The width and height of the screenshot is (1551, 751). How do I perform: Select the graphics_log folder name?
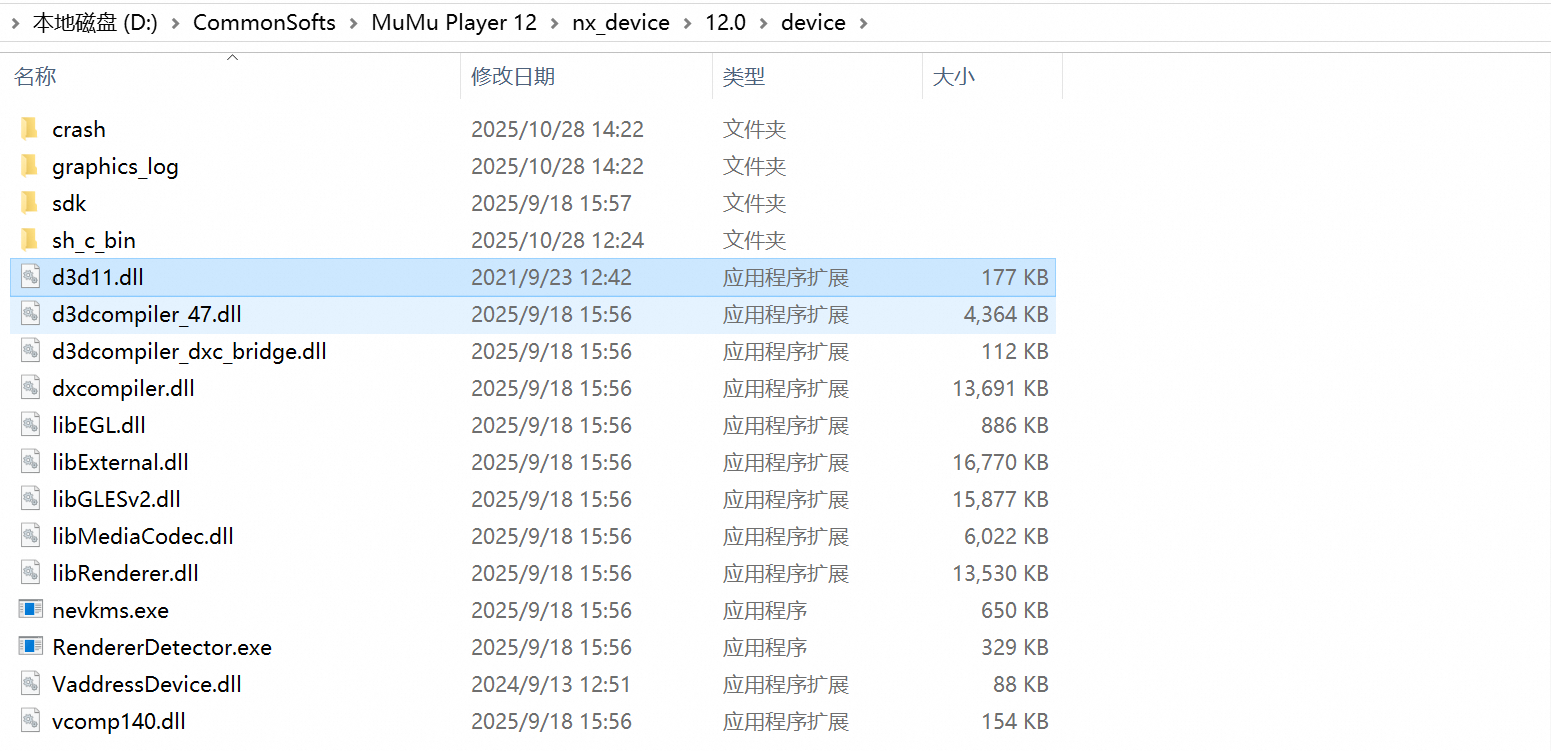click(115, 167)
